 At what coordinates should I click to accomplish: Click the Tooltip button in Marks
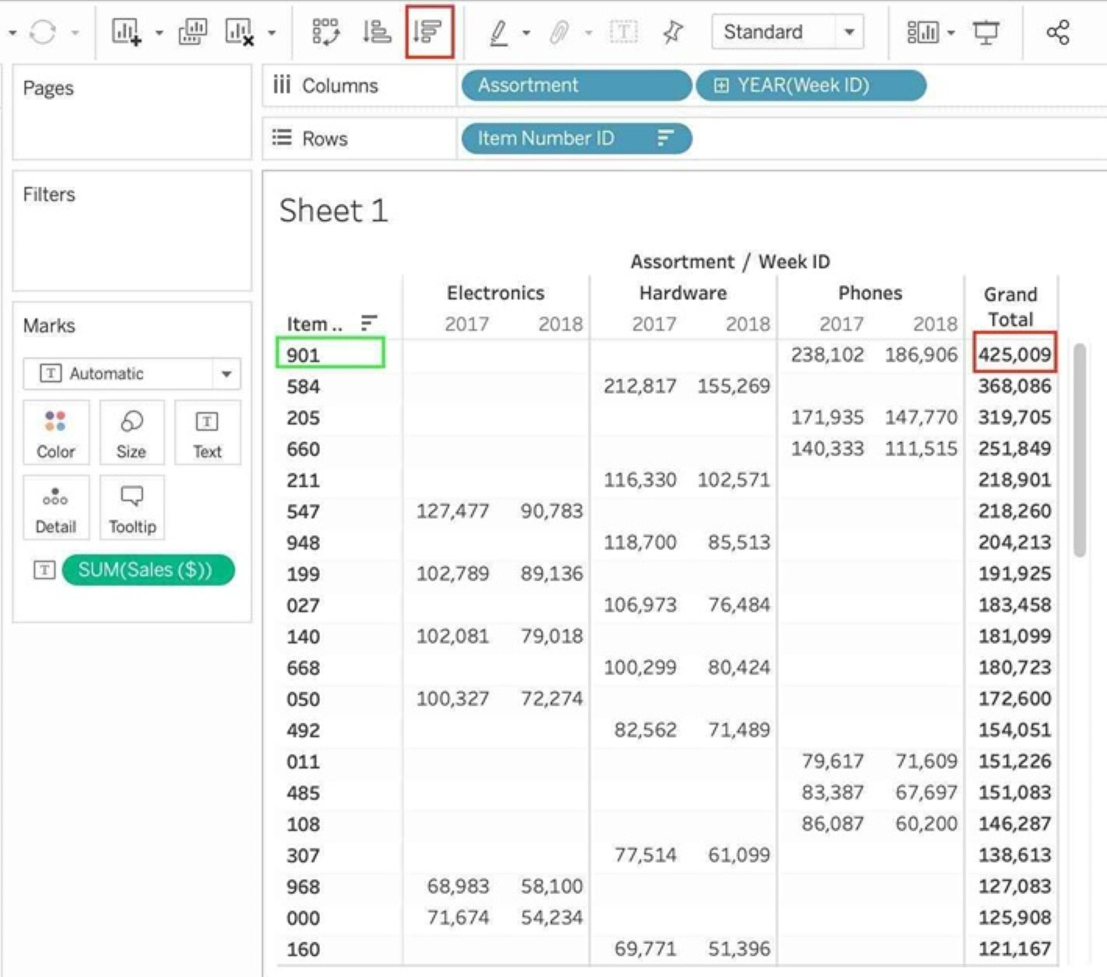tap(132, 508)
